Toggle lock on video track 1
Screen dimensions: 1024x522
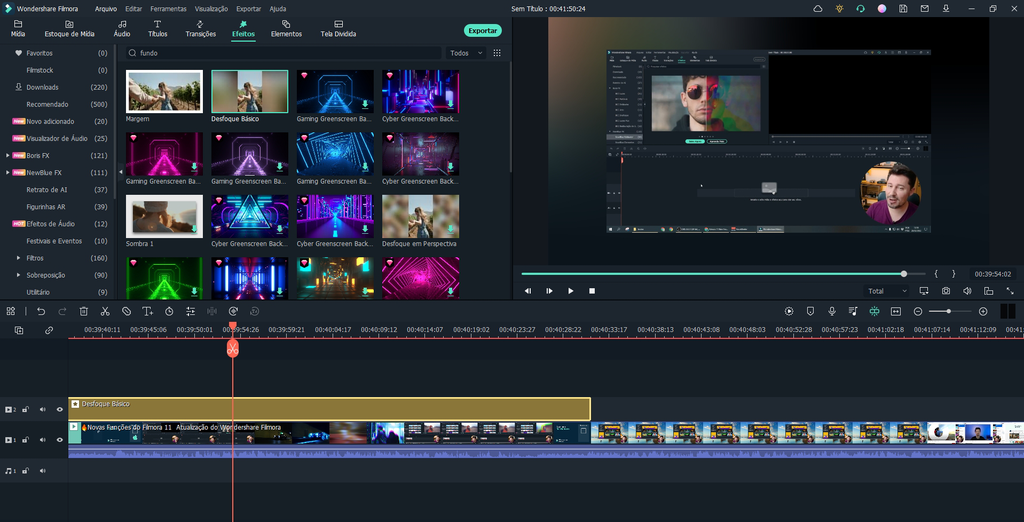(x=25, y=440)
